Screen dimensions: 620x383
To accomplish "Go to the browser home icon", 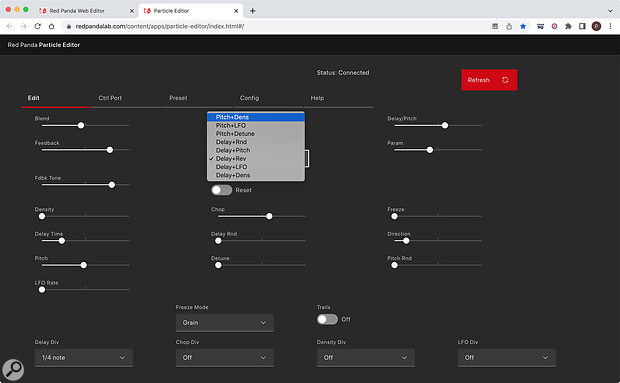I will pos(51,26).
